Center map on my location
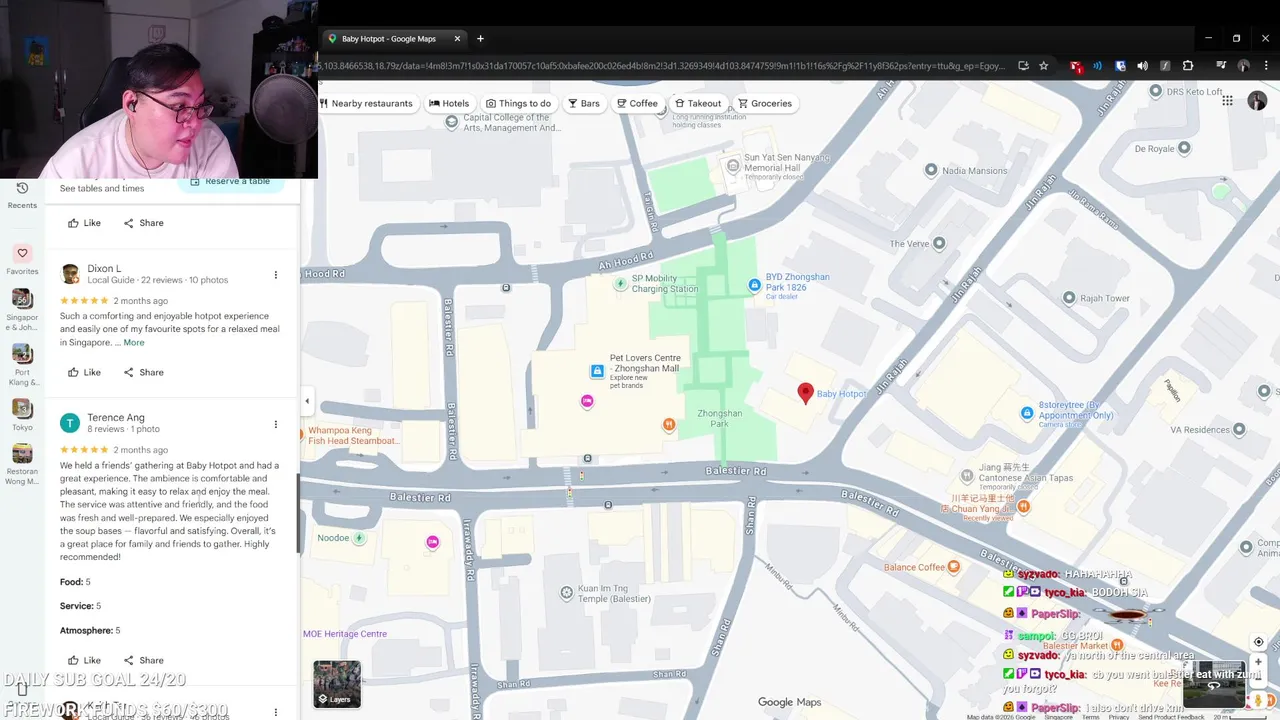 [x=1258, y=642]
